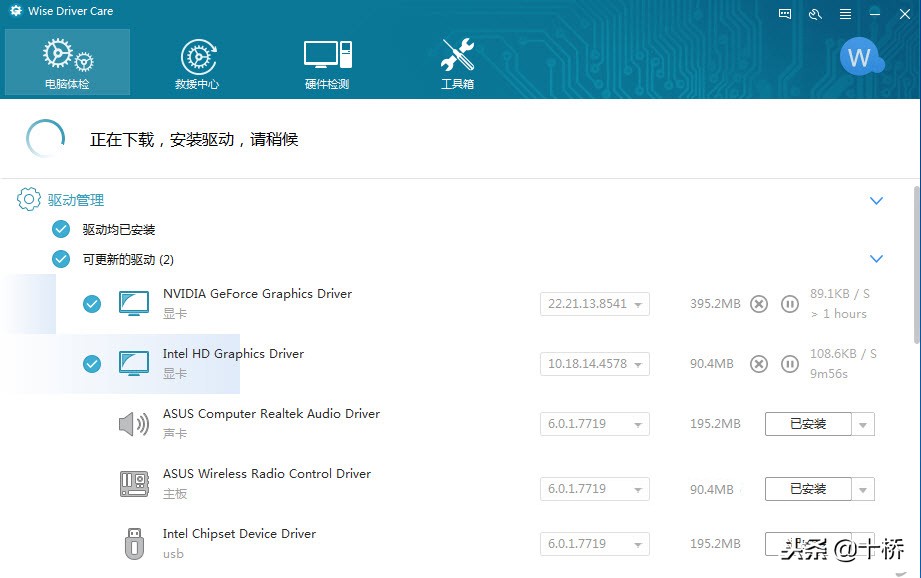
Task: Open the feedback message icon in titlebar
Action: (x=784, y=14)
